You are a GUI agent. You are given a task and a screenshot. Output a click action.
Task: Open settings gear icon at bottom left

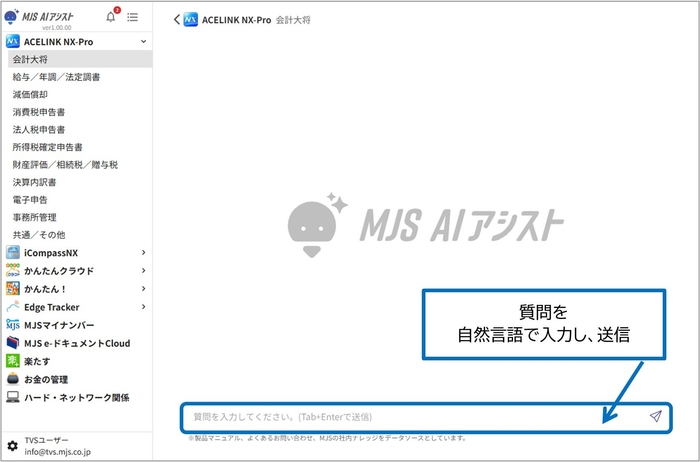pos(13,445)
